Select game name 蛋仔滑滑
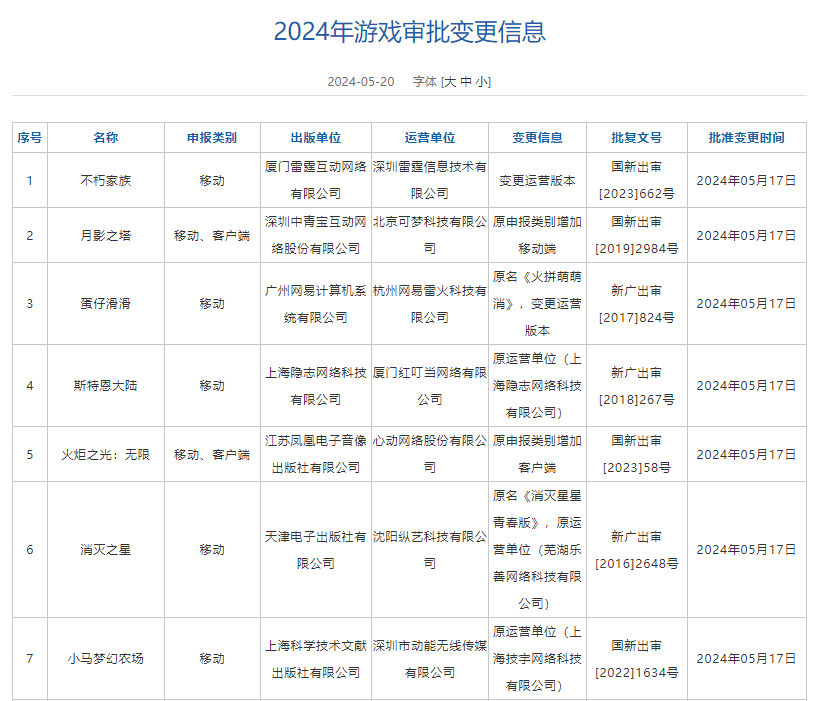This screenshot has width=822, height=701. coord(106,304)
